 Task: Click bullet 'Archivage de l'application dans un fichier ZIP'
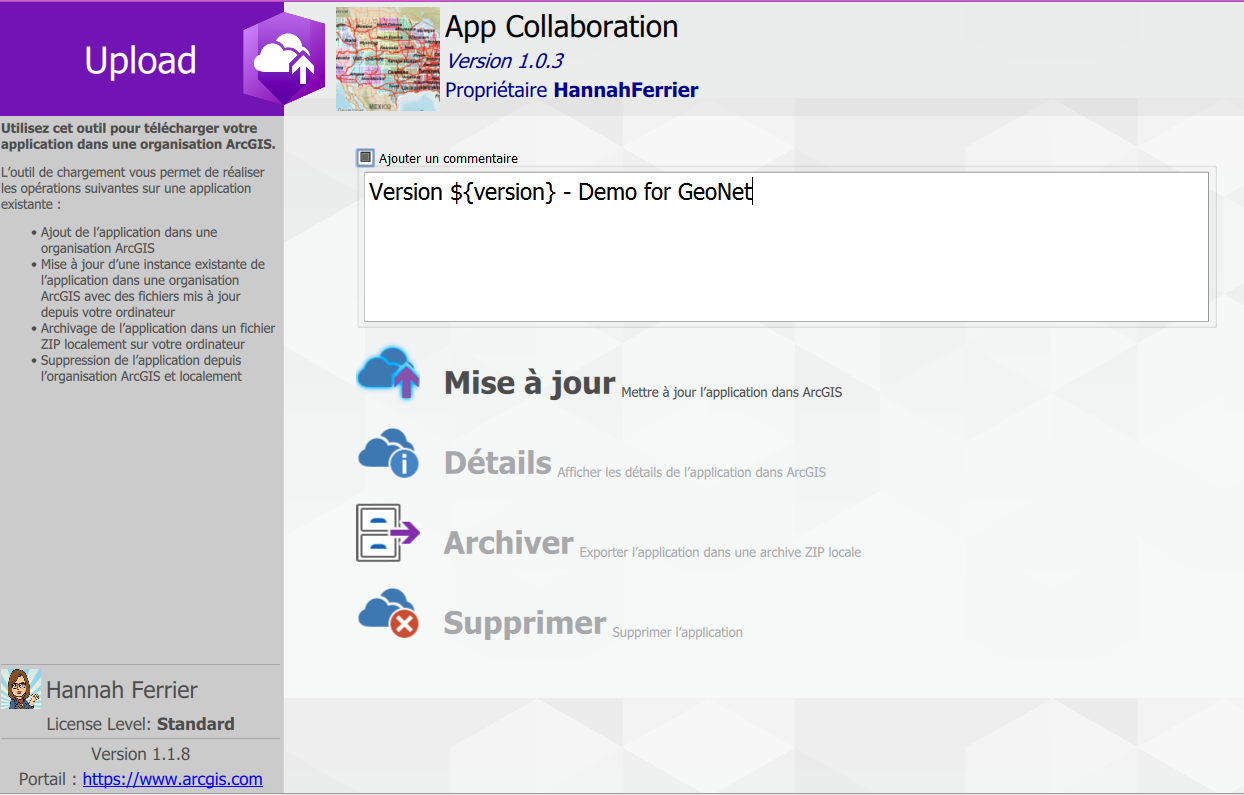coord(158,336)
